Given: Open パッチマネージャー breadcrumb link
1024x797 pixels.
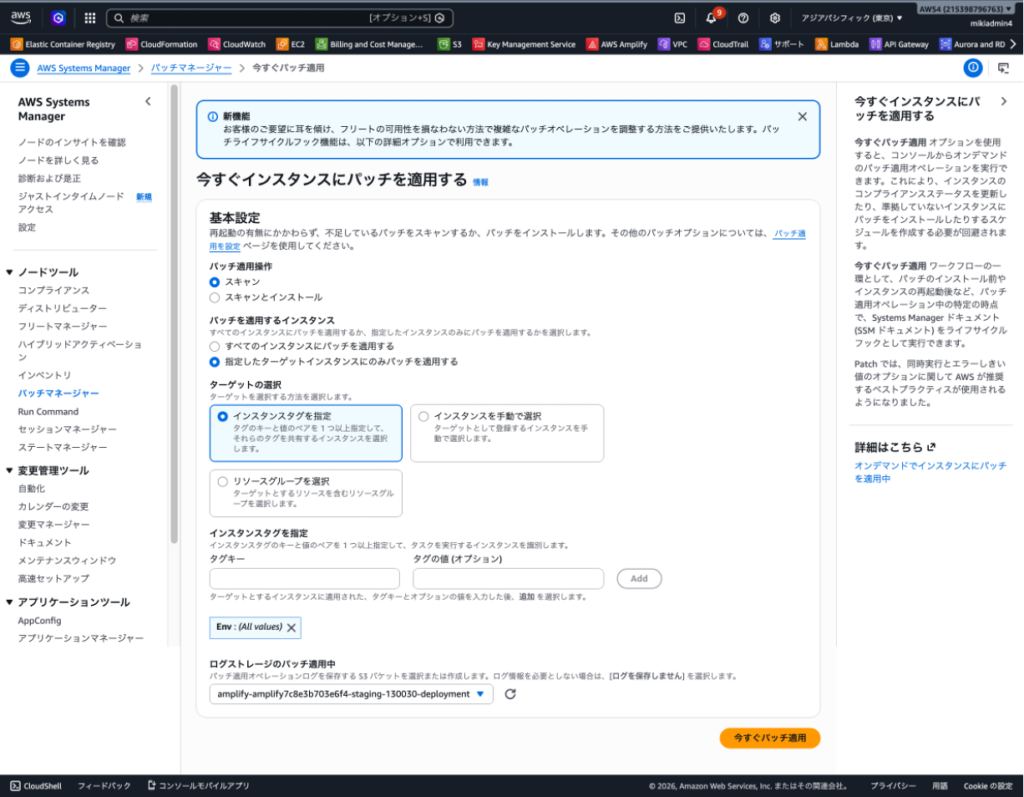Looking at the screenshot, I should coord(191,68).
